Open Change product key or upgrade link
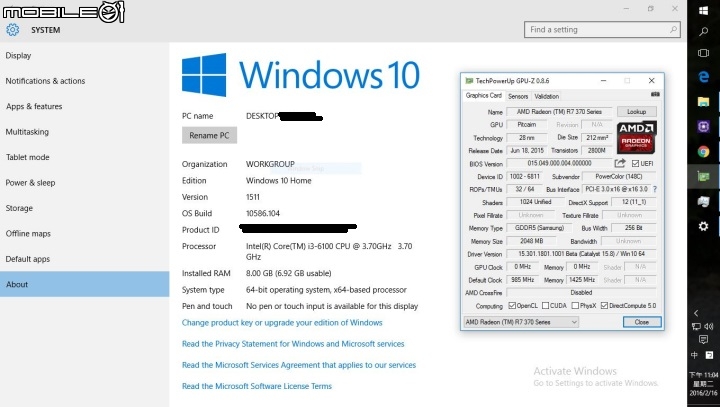 [x=282, y=323]
